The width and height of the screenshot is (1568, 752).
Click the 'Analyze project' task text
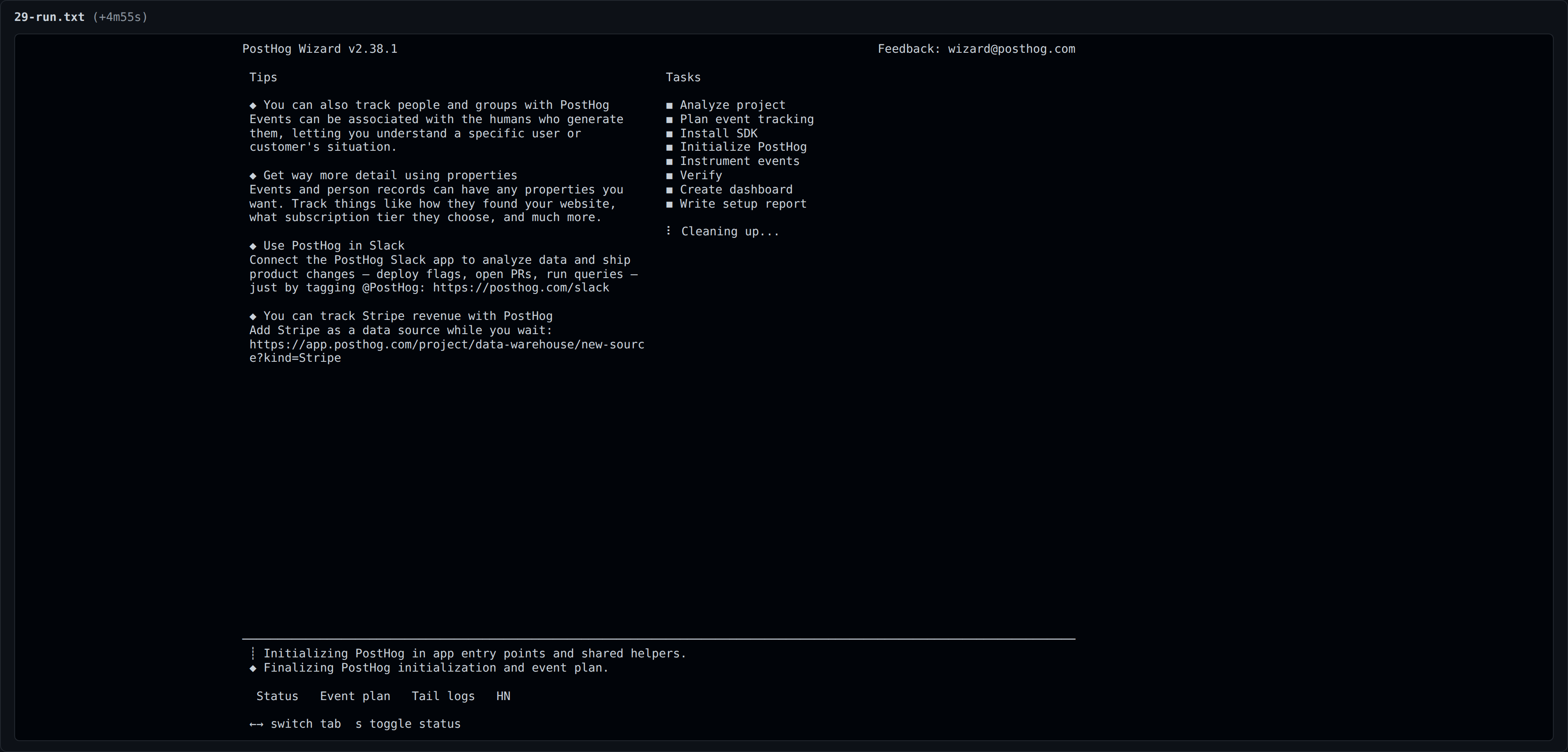pos(732,105)
